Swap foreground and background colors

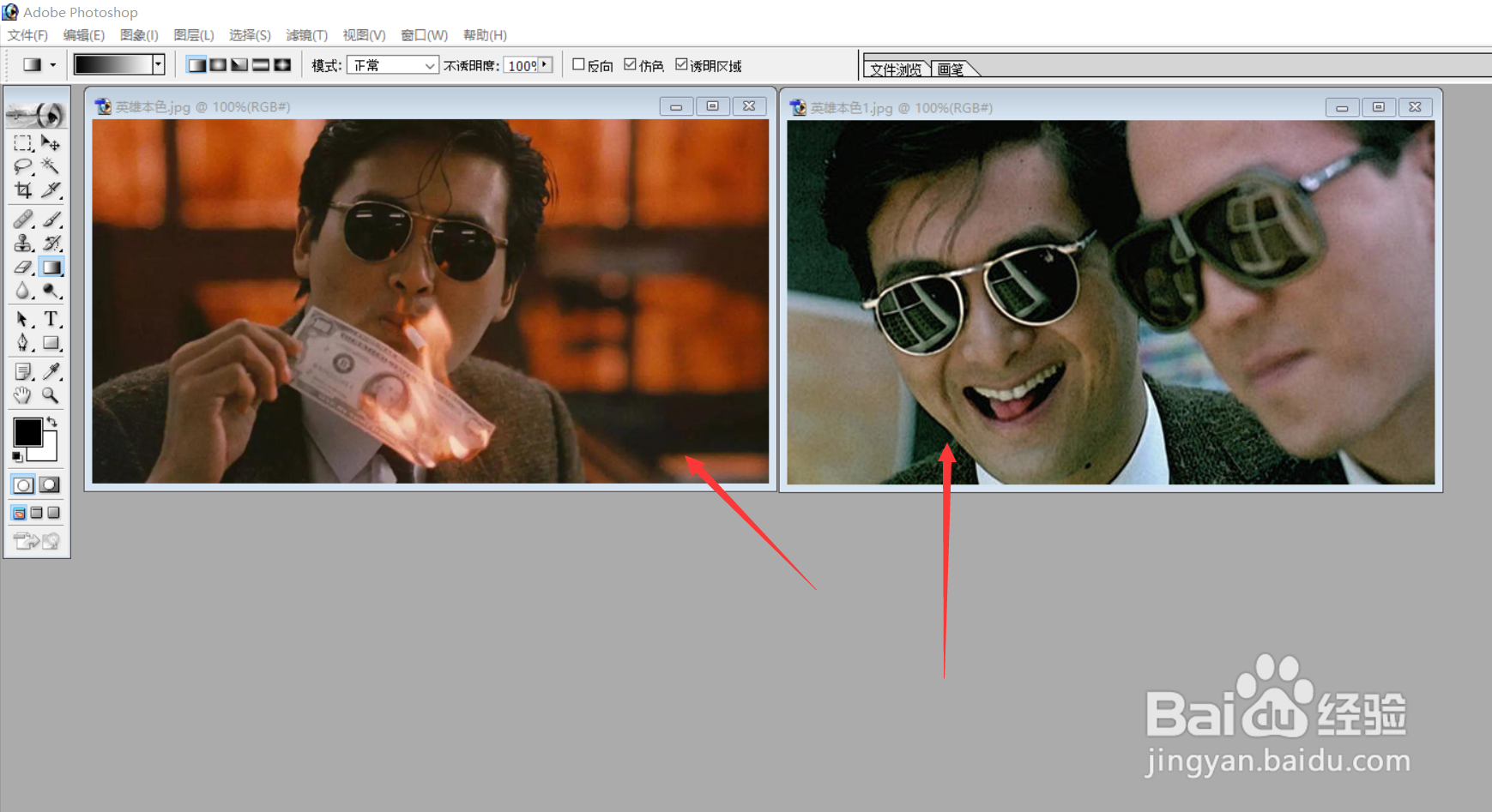tap(52, 421)
